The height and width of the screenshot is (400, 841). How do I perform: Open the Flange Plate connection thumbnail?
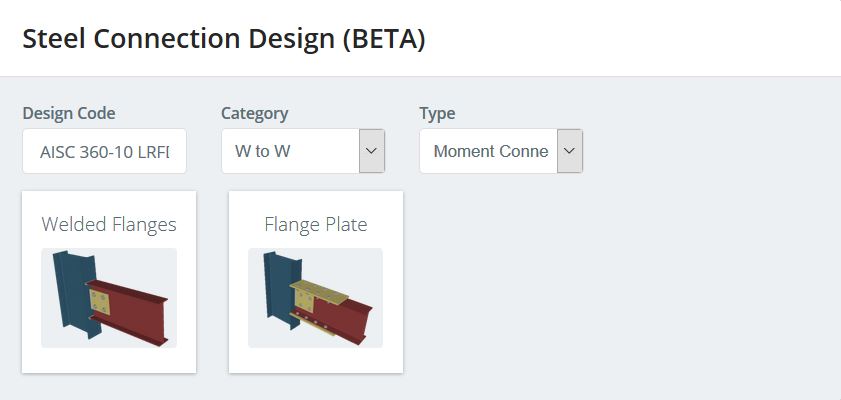(315, 298)
